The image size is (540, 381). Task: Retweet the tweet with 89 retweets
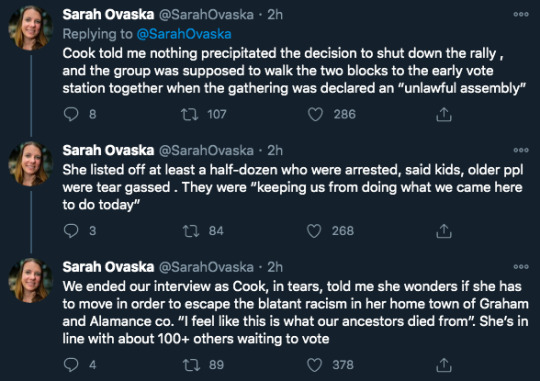(x=191, y=365)
